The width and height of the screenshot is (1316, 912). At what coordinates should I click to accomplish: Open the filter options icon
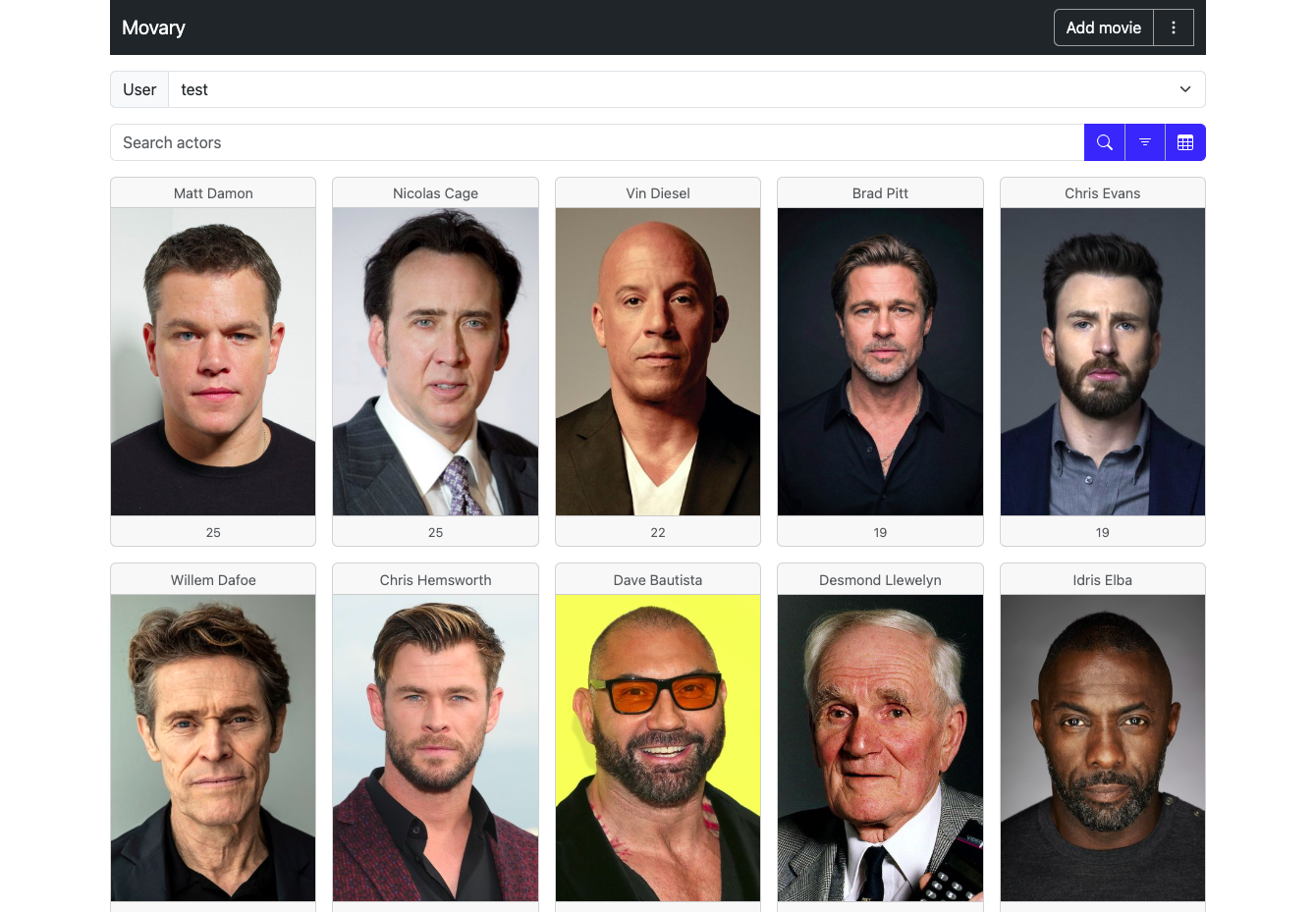[1145, 142]
